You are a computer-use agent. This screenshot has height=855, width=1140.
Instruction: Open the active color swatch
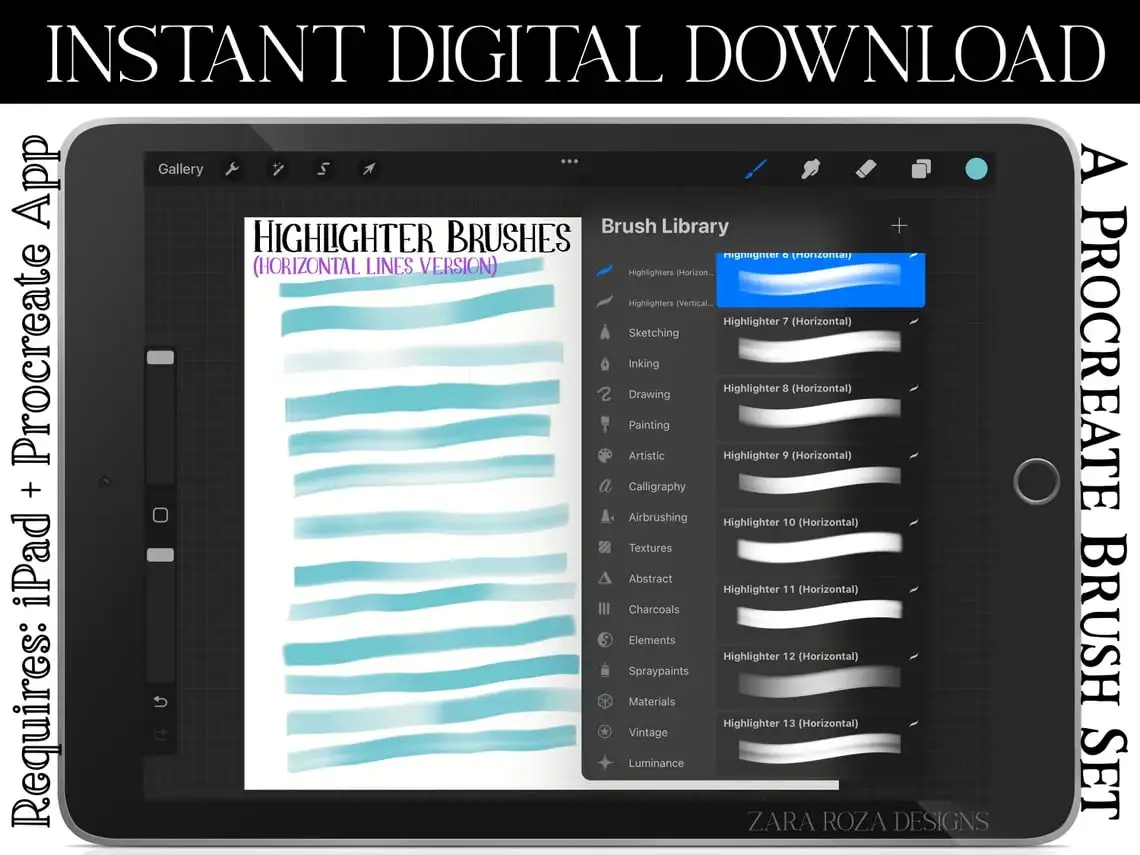tap(974, 168)
